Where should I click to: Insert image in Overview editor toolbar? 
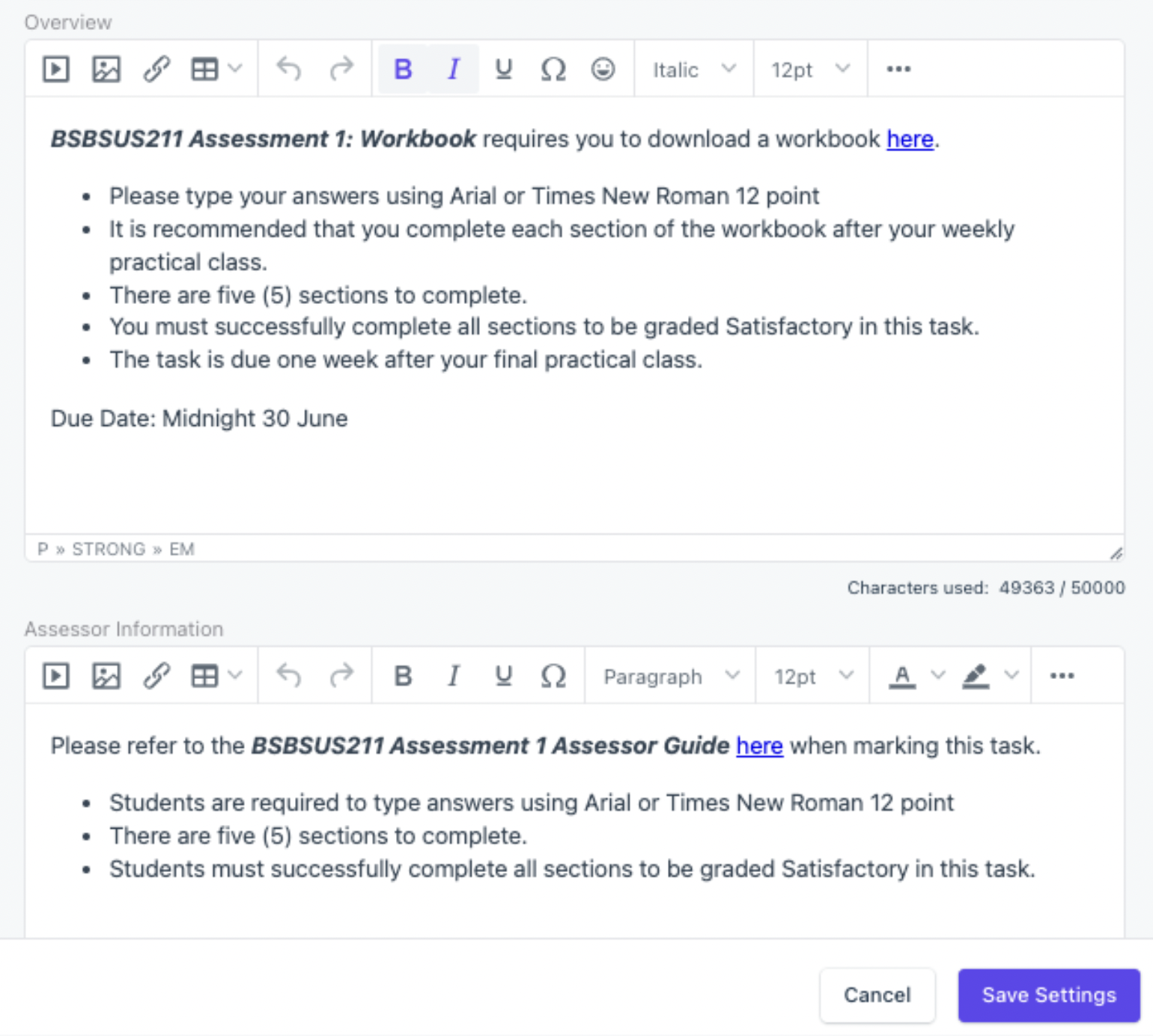point(106,69)
